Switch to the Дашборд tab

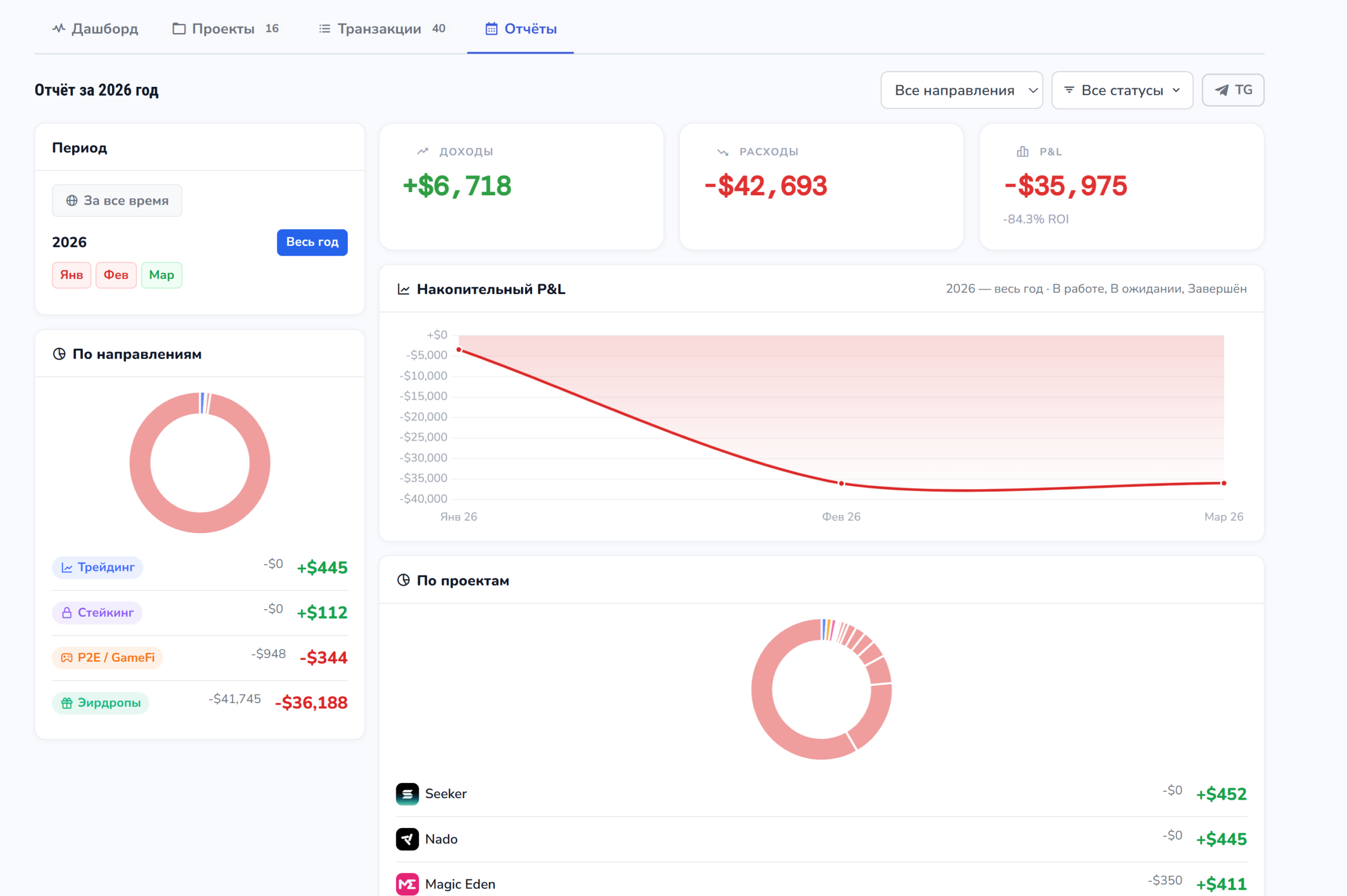coord(95,28)
